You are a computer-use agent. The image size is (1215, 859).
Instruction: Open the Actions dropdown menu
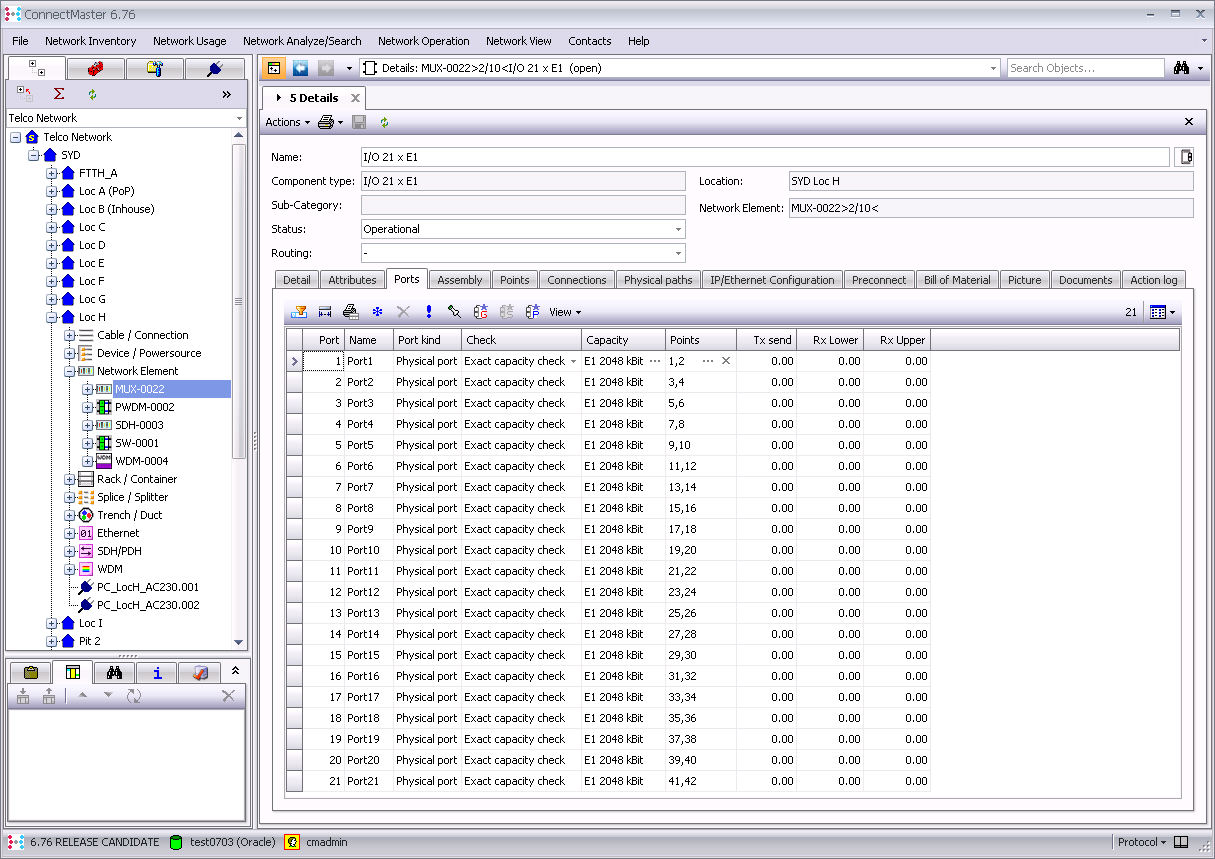(287, 122)
